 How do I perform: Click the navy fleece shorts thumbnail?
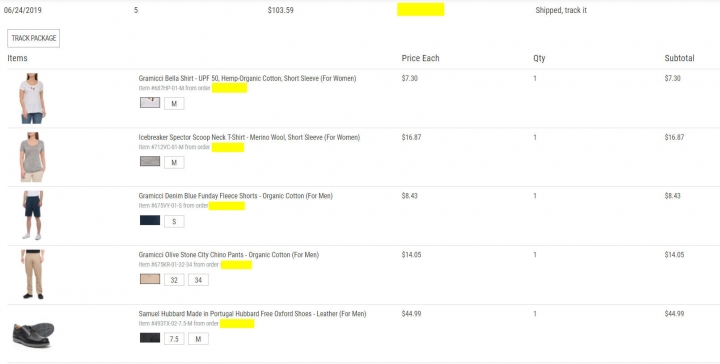pos(33,215)
